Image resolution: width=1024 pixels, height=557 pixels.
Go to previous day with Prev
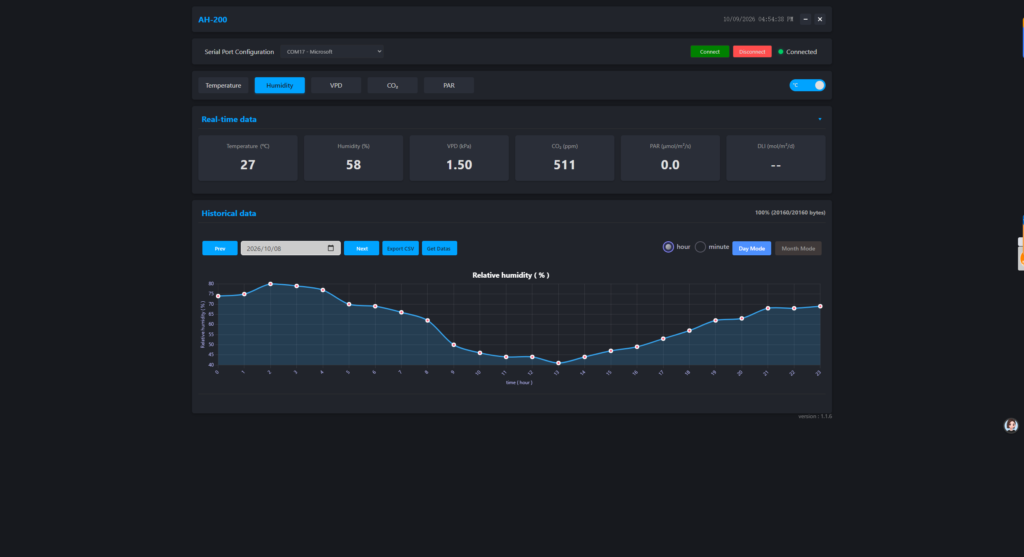(x=220, y=248)
